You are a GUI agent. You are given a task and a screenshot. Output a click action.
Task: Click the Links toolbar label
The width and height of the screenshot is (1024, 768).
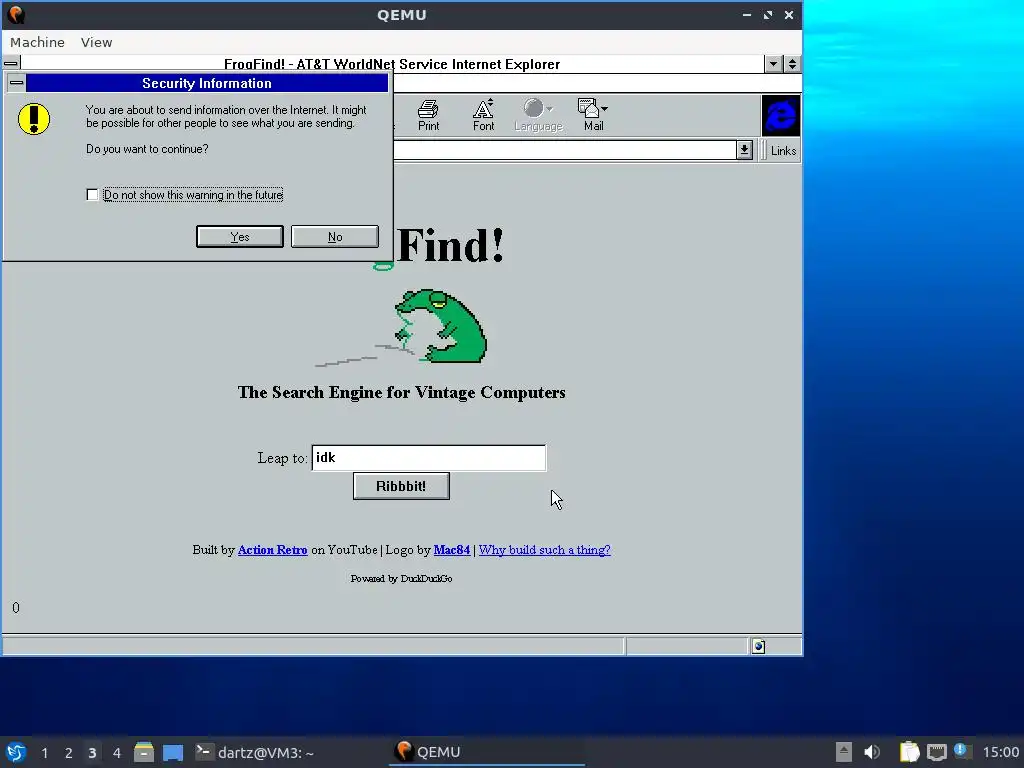(783, 151)
